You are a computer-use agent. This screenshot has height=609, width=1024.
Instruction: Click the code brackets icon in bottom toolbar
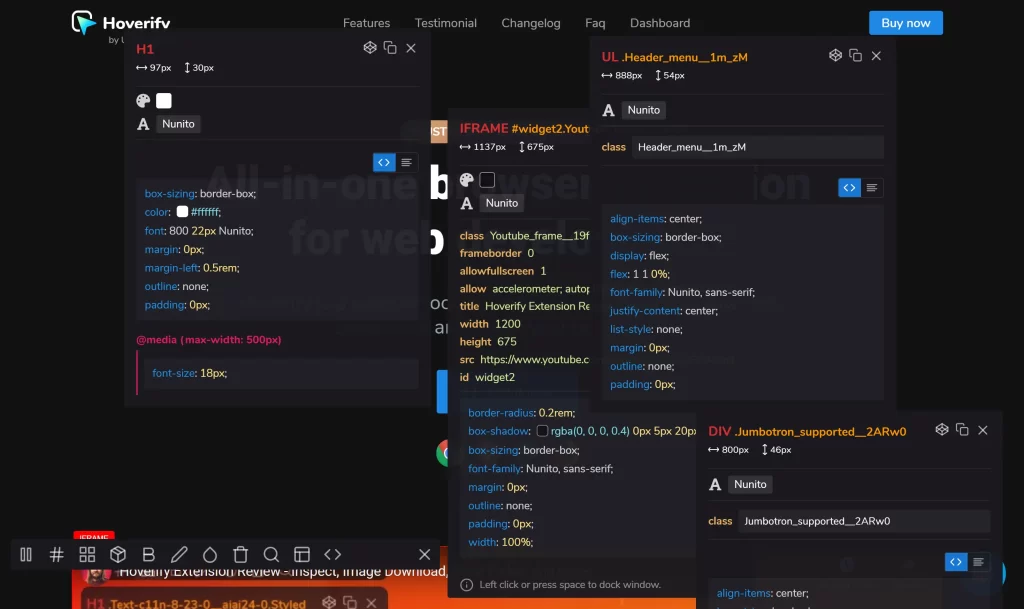coord(332,554)
